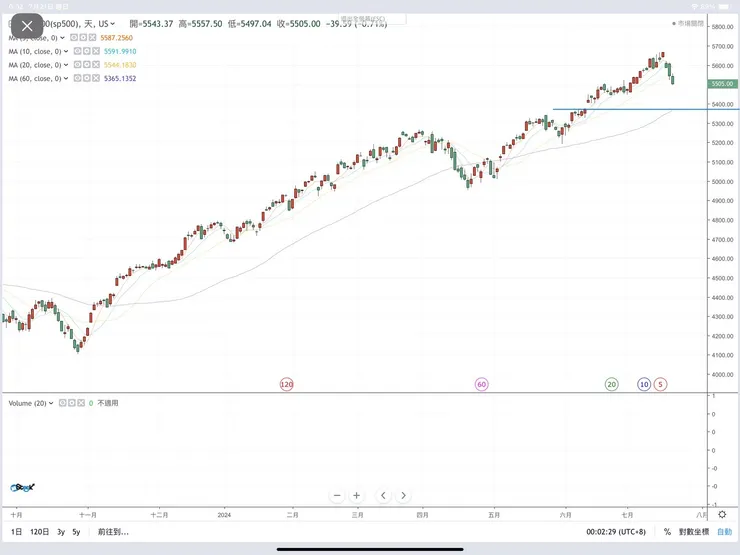Toggle visibility of MA (60, close, 0)
The image size is (740, 555).
[77, 78]
